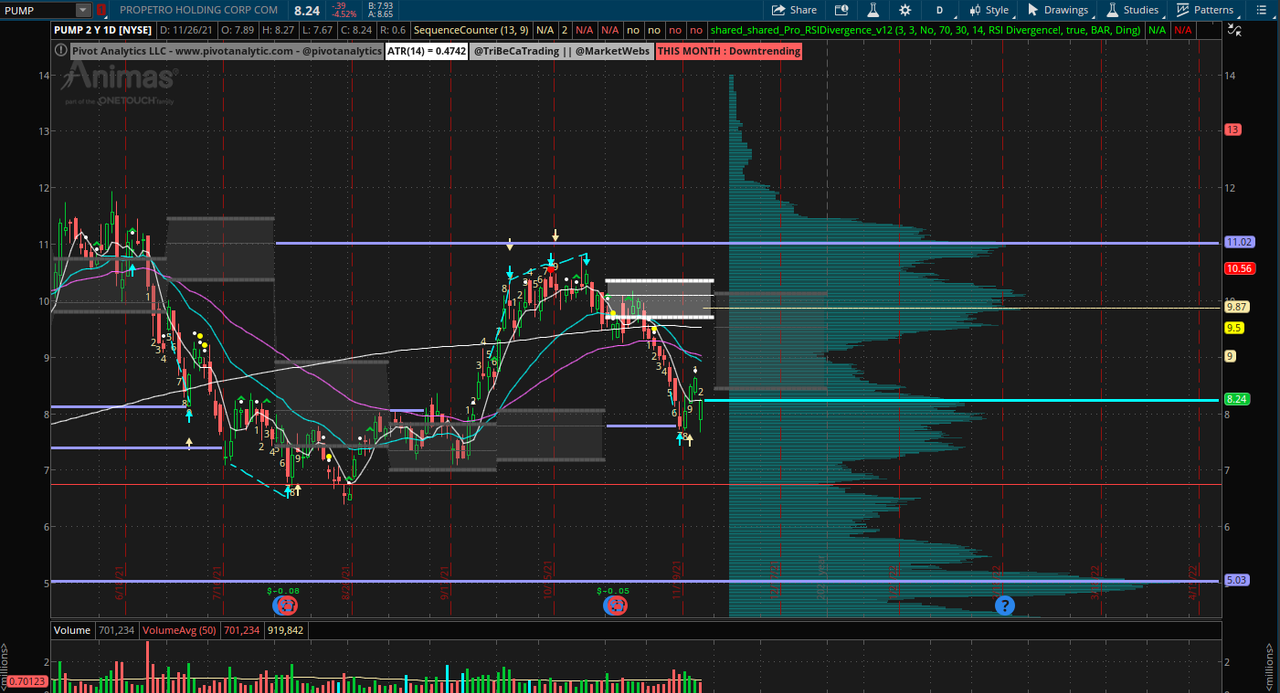Click the earnings icon labeled $-0.05
The width and height of the screenshot is (1280, 693).
click(615, 605)
